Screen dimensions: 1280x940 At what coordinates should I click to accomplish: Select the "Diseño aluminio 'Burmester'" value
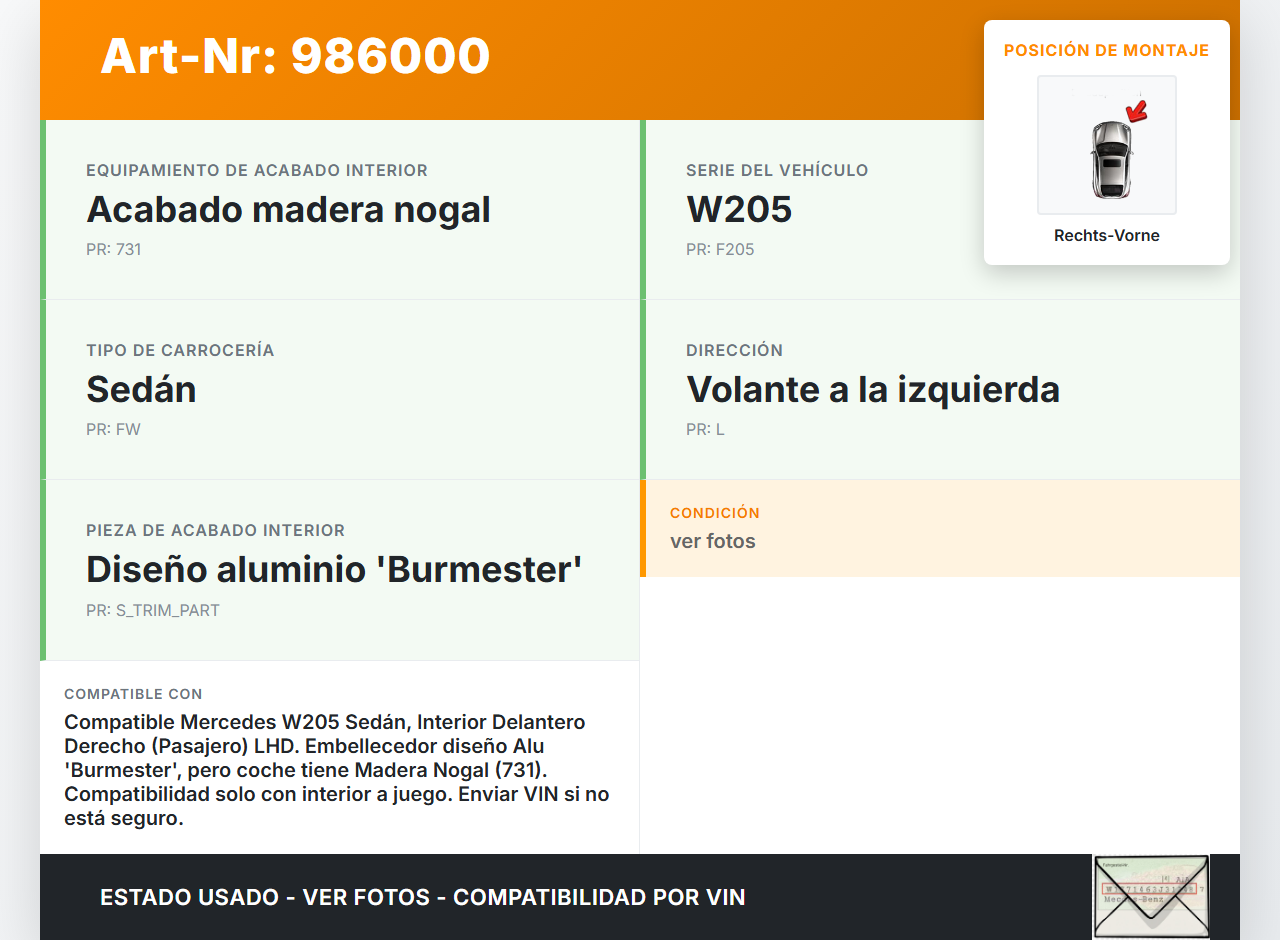pyautogui.click(x=334, y=570)
